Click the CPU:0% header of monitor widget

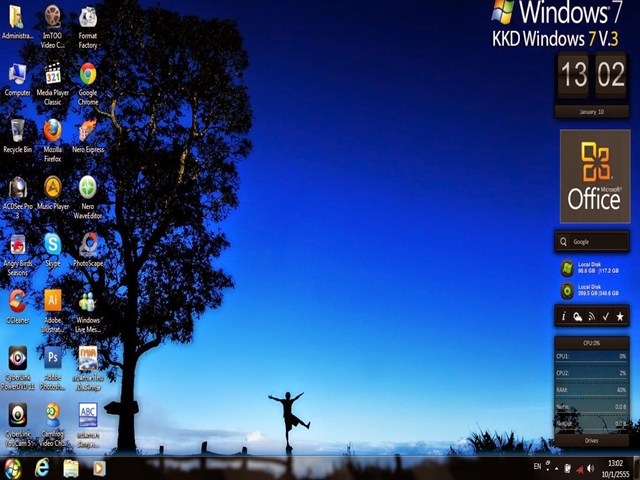point(591,343)
